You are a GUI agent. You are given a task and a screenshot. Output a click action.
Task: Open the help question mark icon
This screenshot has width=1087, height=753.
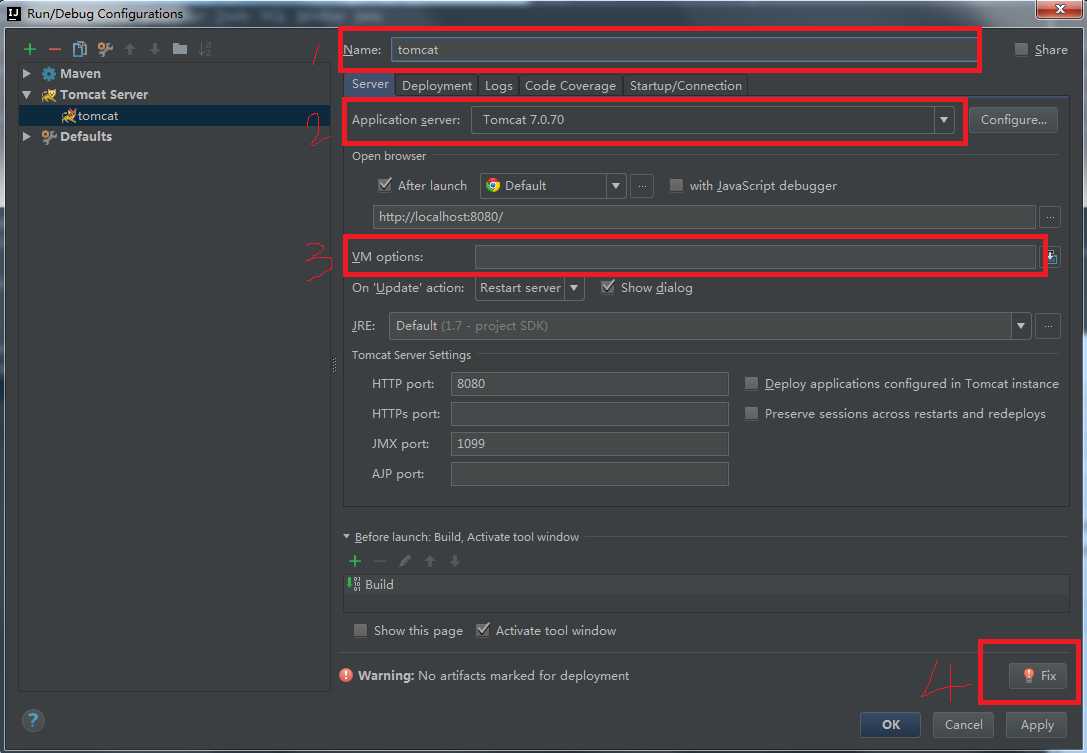[x=33, y=720]
